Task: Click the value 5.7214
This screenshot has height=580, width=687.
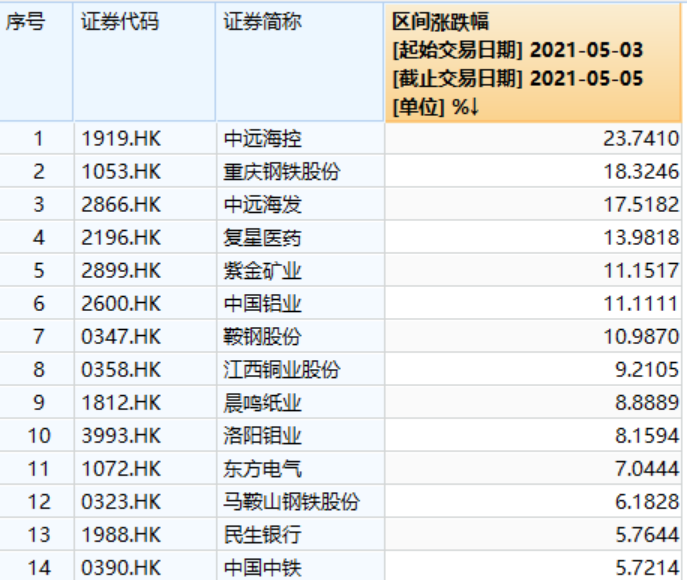Action: tap(647, 568)
